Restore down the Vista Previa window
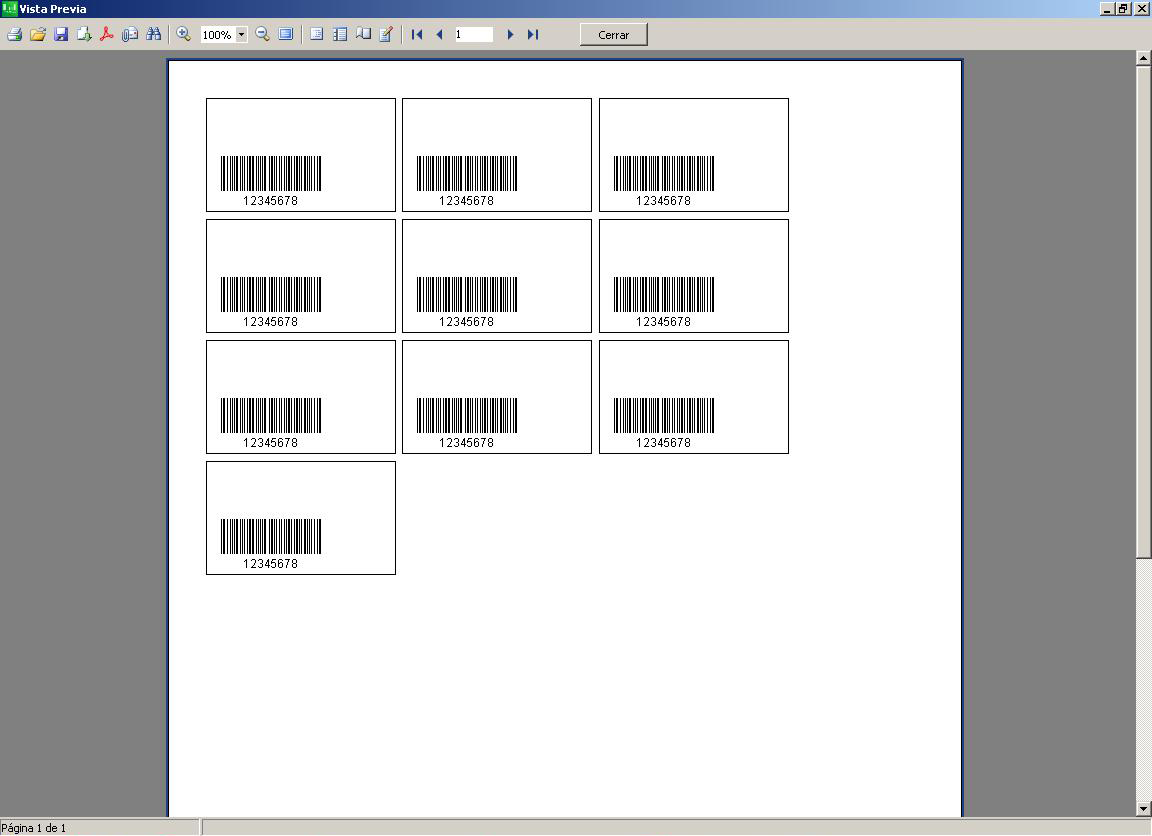This screenshot has width=1152, height=836. point(1123,9)
